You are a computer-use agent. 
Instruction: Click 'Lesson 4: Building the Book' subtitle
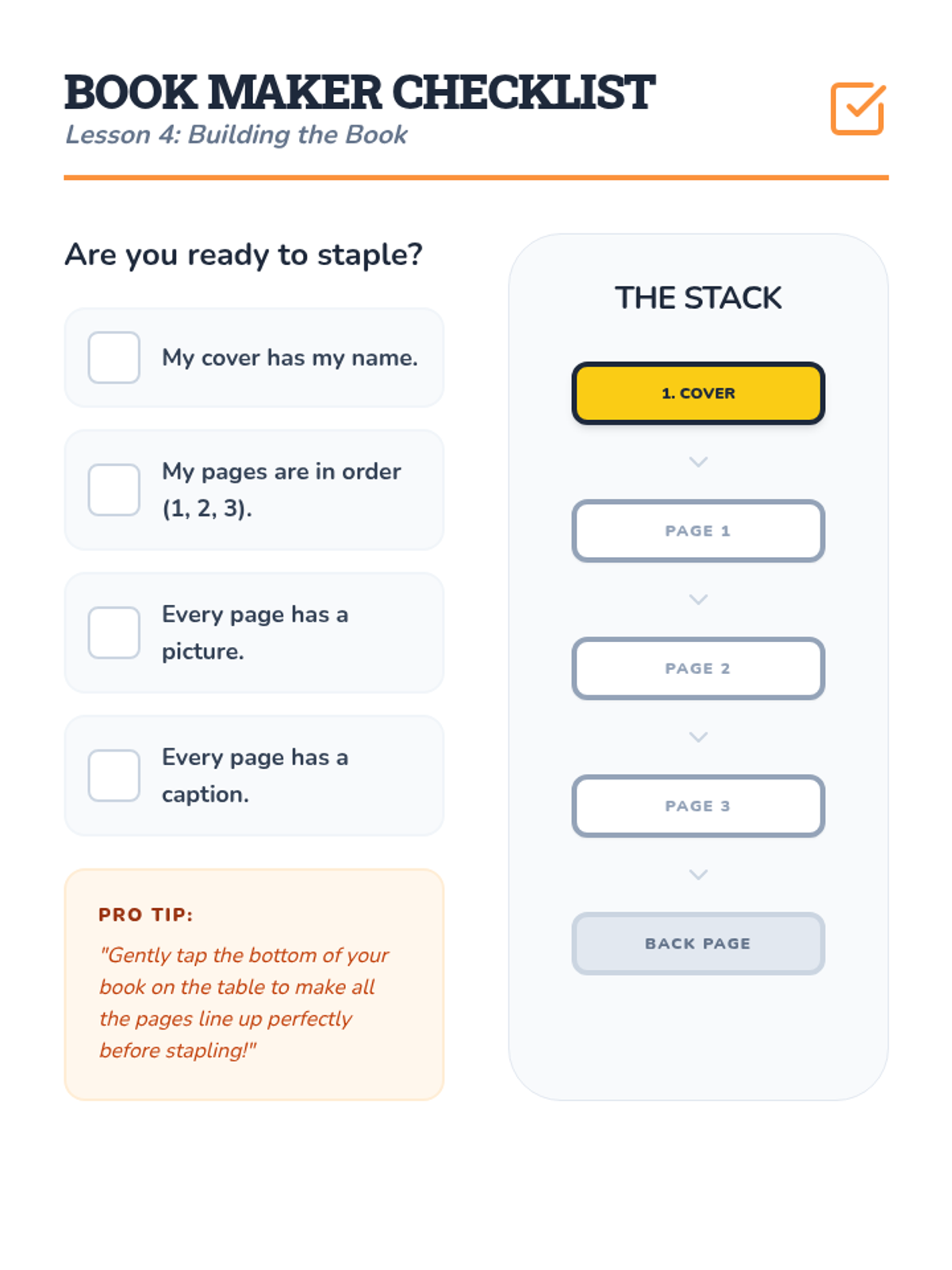(x=236, y=135)
